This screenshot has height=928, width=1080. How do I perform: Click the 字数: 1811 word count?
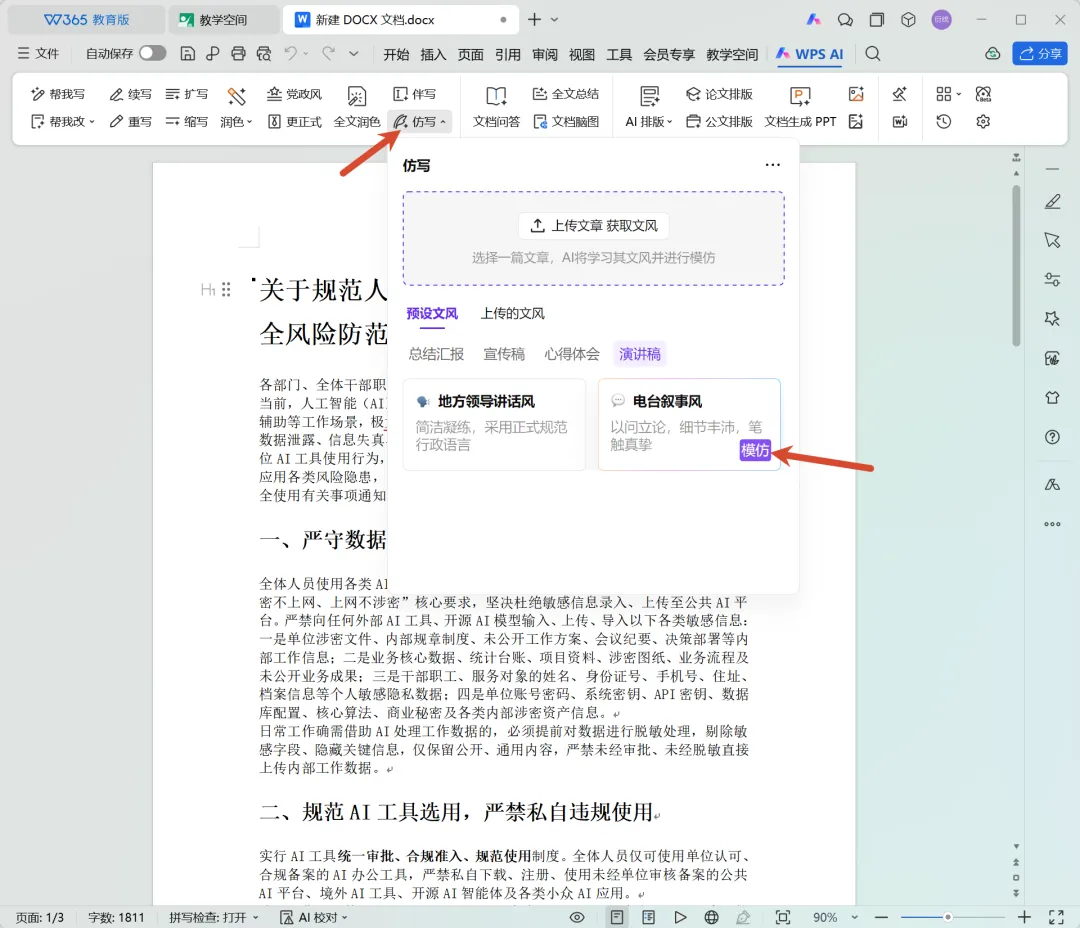[116, 918]
